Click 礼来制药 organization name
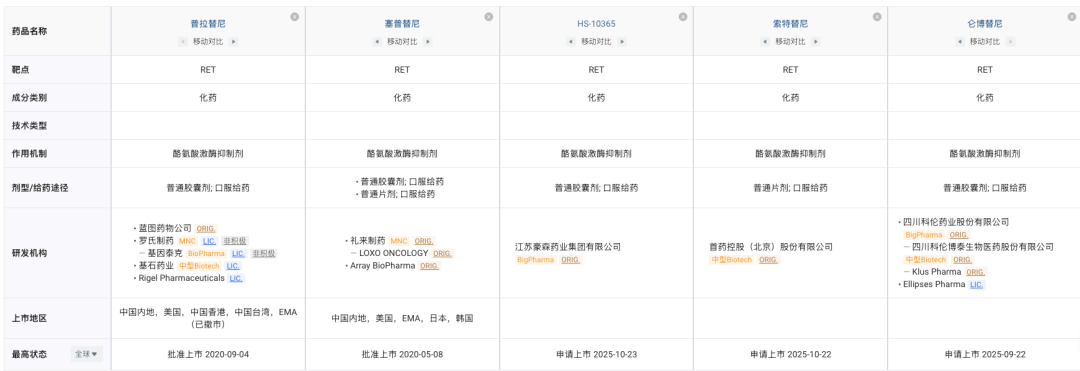Image resolution: width=1080 pixels, height=371 pixels. pos(368,241)
